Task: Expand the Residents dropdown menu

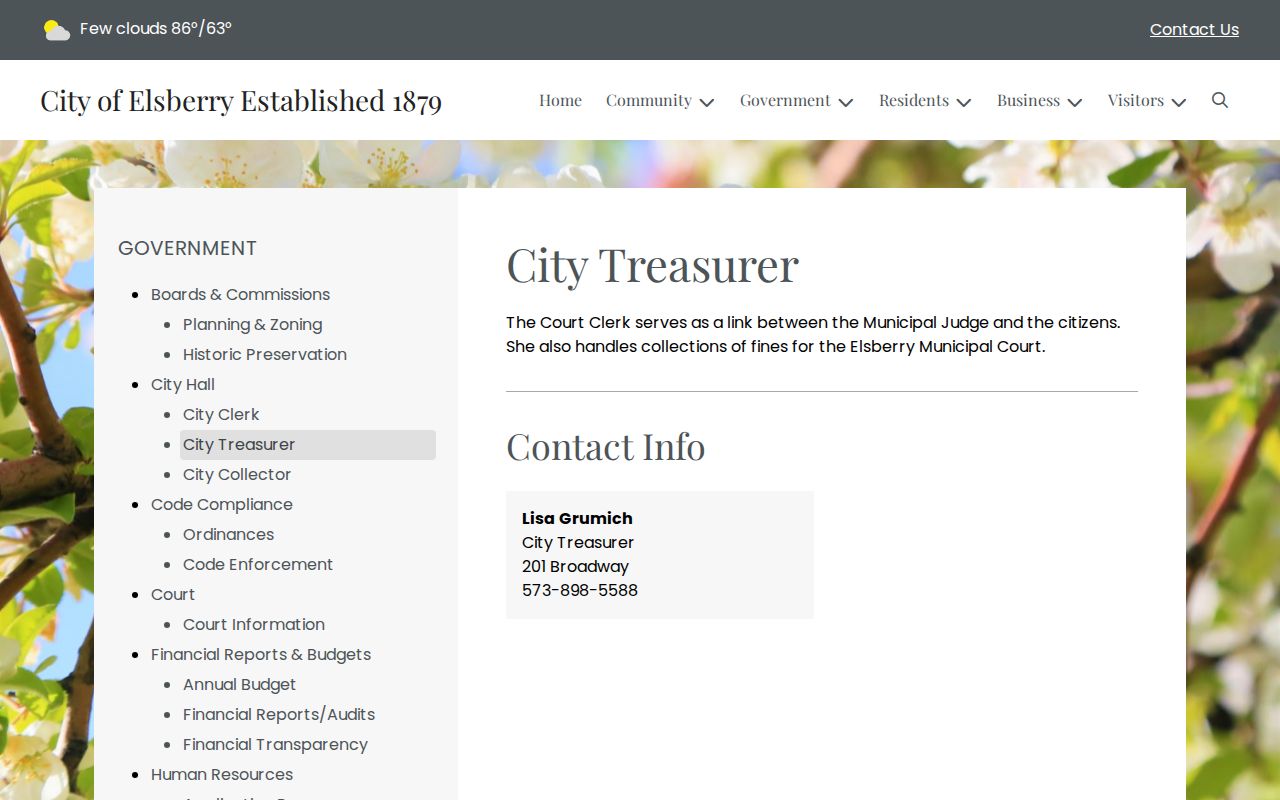Action: pos(925,100)
